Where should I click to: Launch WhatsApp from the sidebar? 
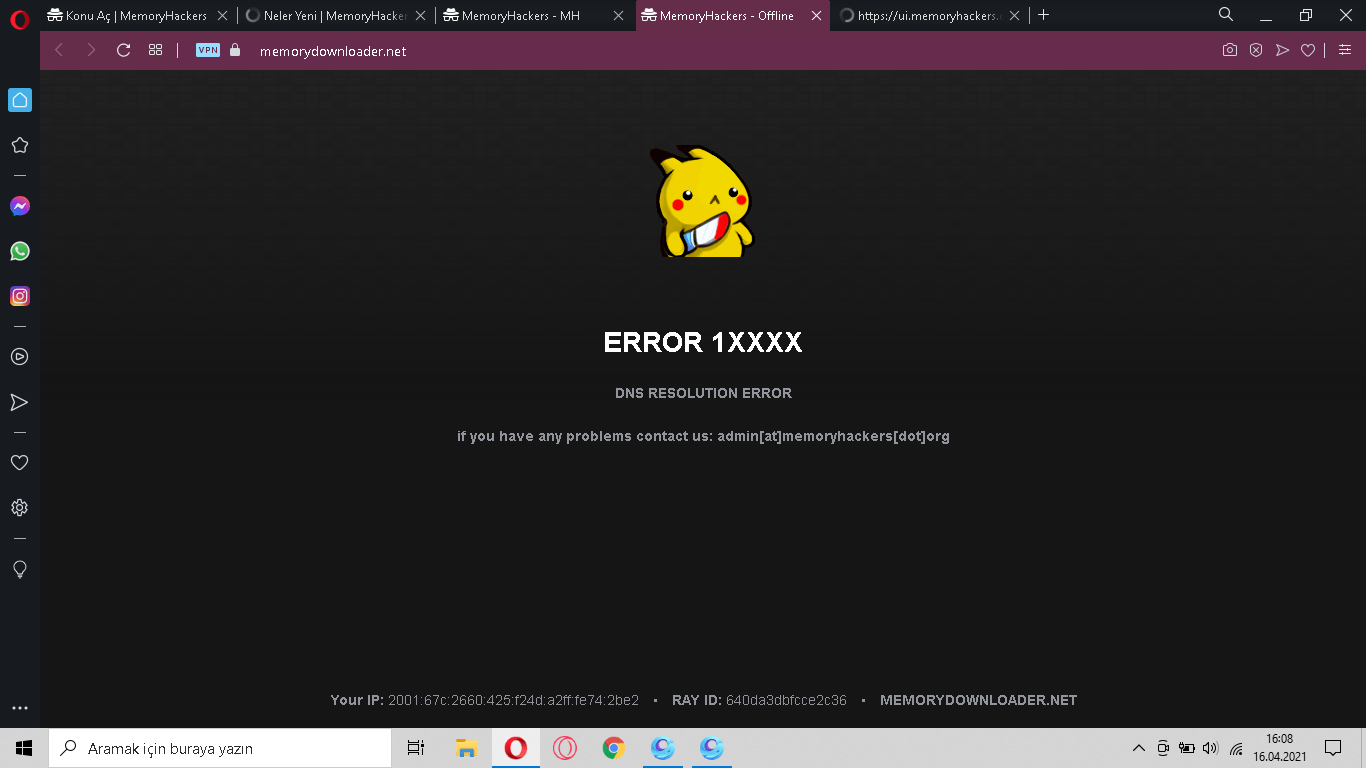point(20,251)
